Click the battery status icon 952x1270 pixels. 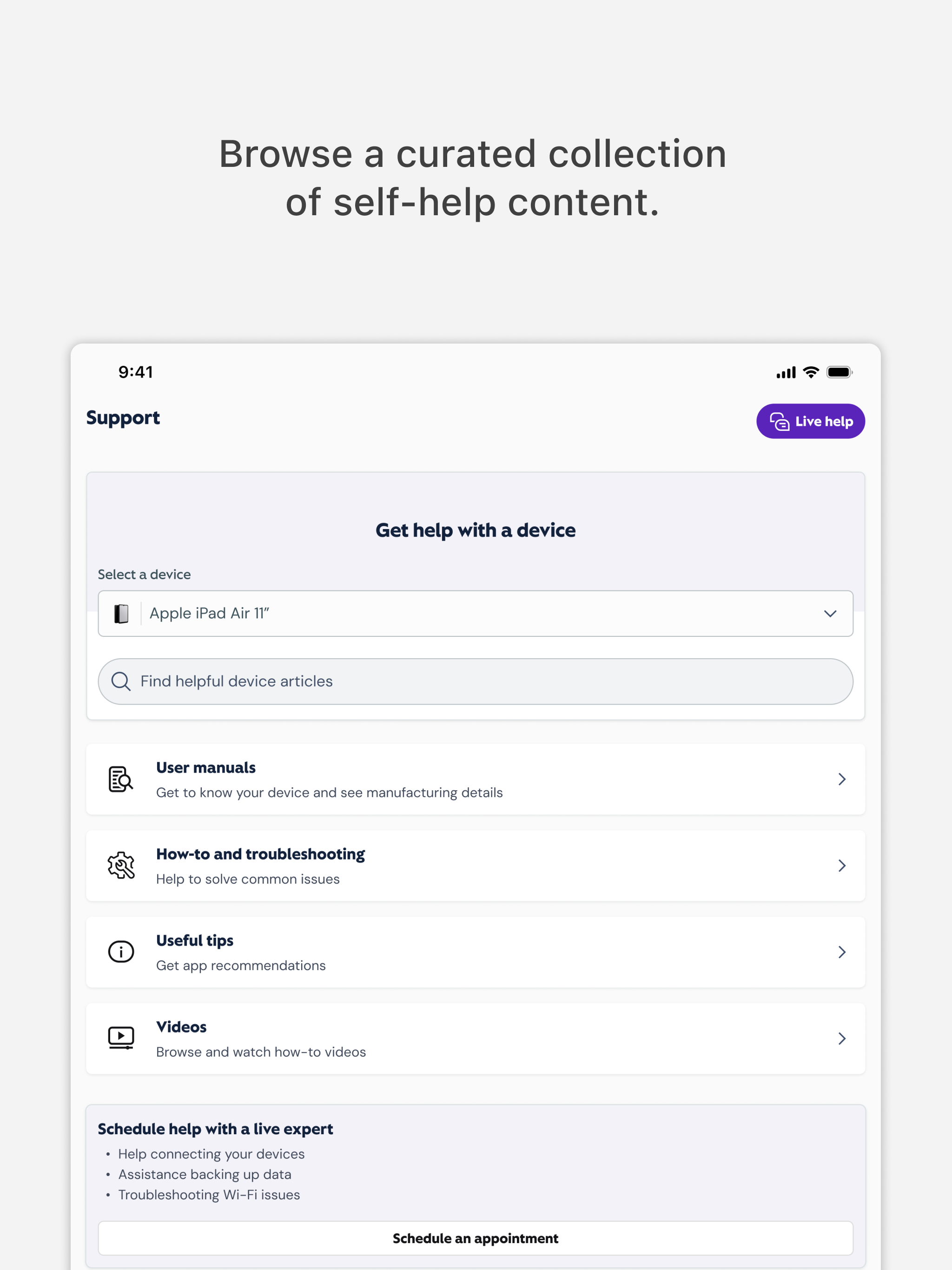tap(840, 372)
